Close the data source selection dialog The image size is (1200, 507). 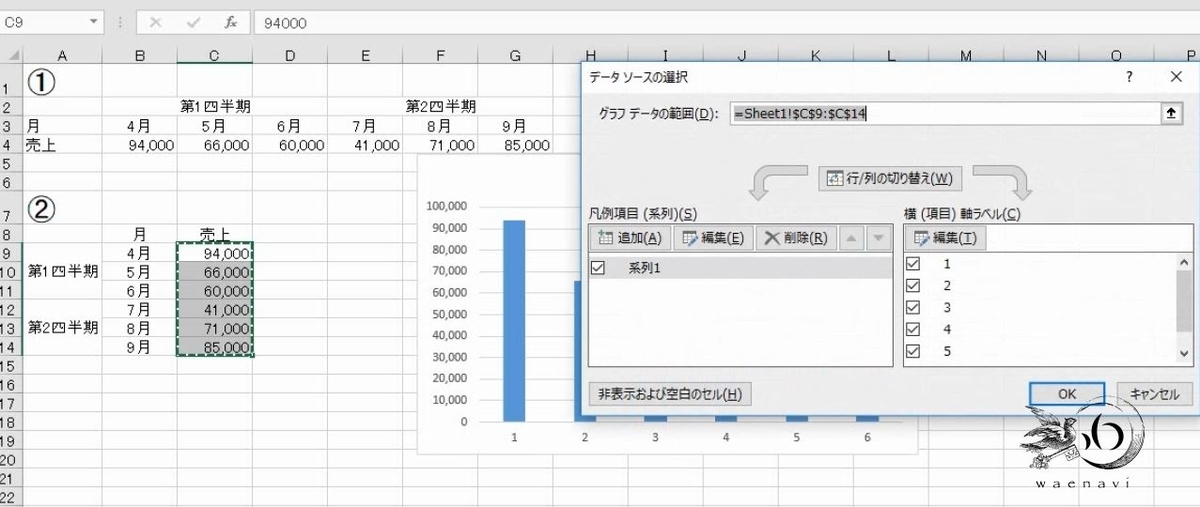(x=1175, y=76)
